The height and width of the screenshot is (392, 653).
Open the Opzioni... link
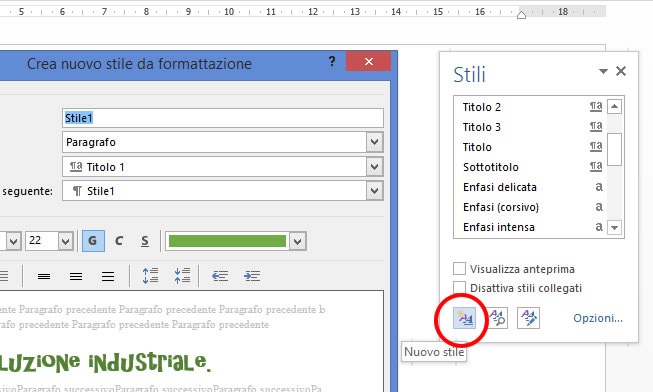[598, 318]
